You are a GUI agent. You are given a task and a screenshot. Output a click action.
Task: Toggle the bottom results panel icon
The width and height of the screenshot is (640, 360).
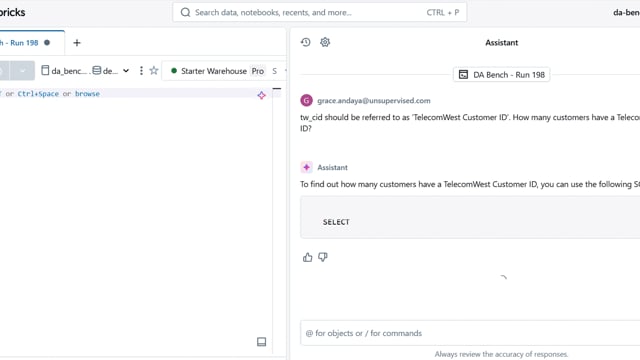(x=262, y=342)
